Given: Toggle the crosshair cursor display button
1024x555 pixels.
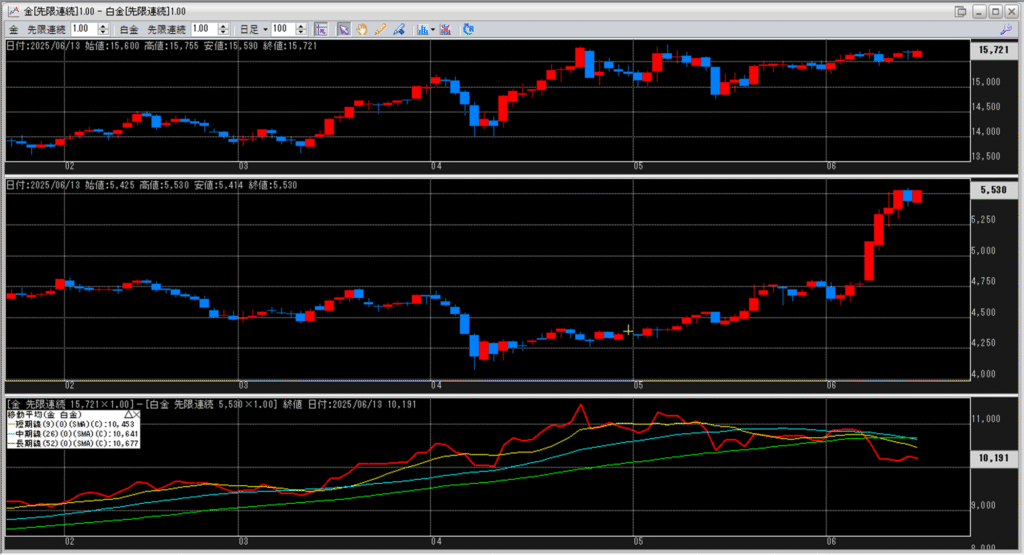Looking at the screenshot, I should point(320,30).
